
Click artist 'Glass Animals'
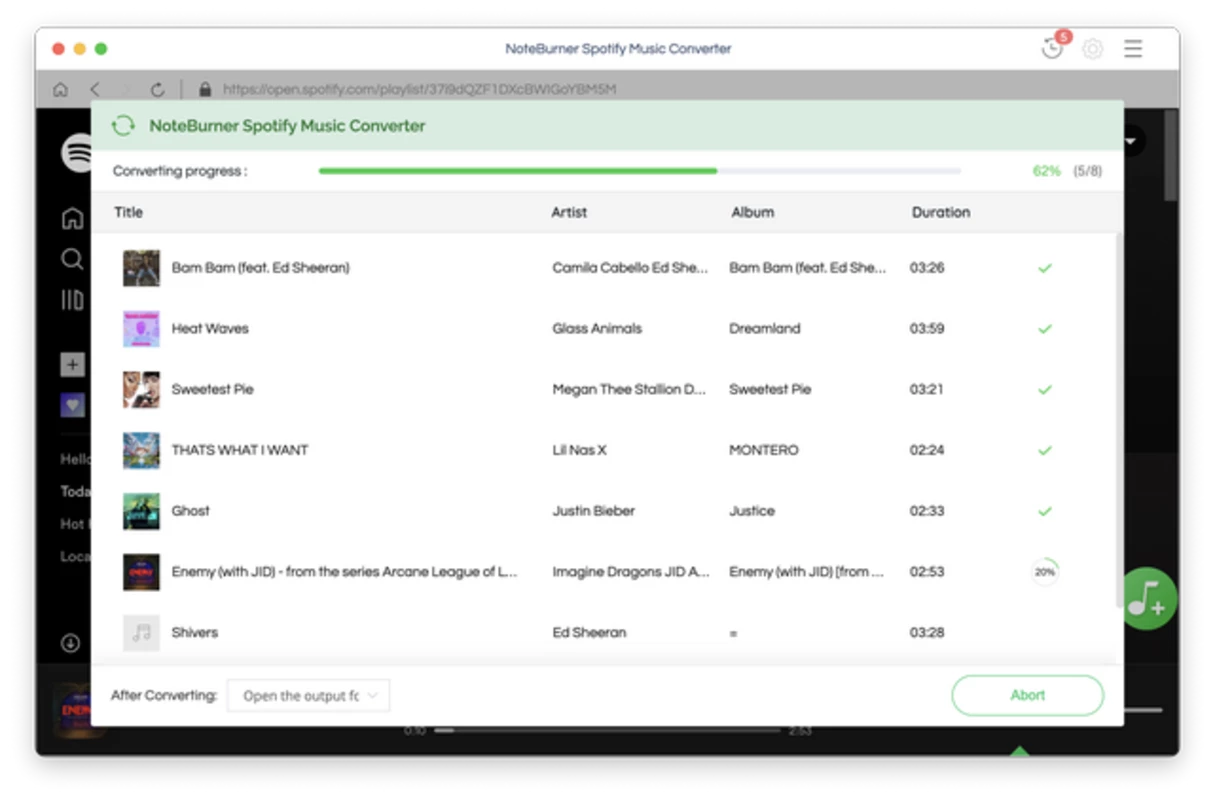597,329
